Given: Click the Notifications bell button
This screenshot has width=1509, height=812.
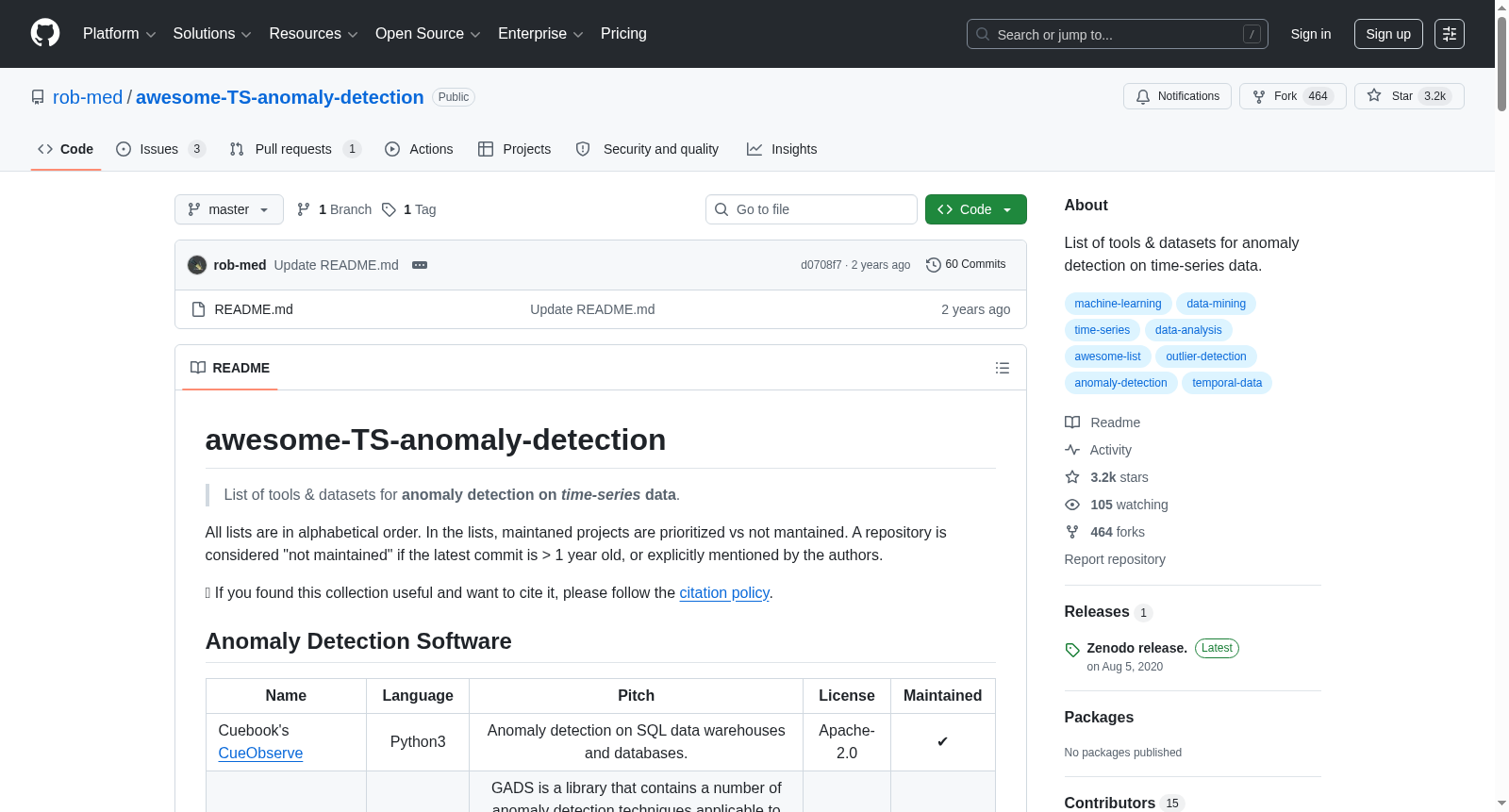Looking at the screenshot, I should point(1177,96).
